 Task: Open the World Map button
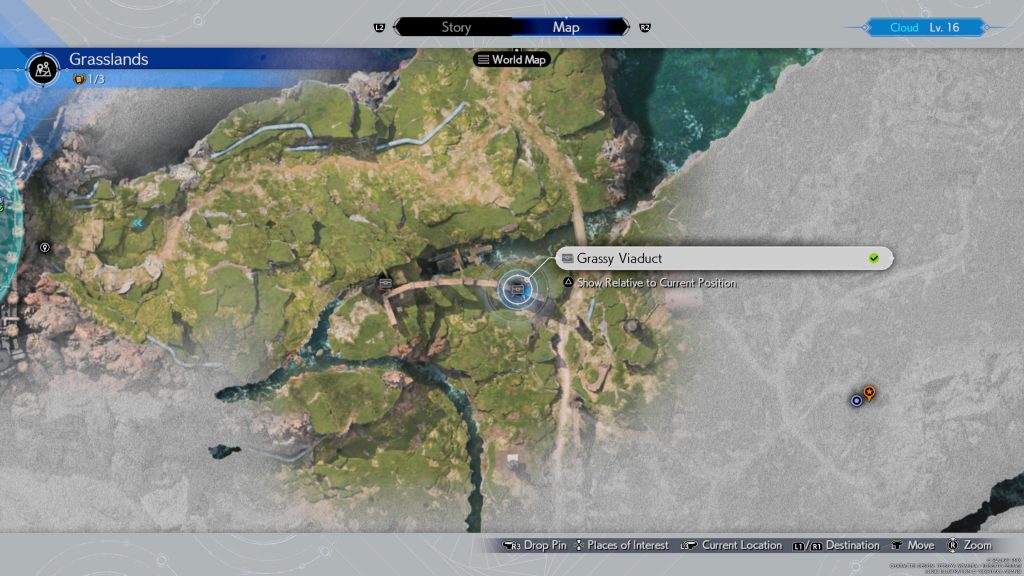pyautogui.click(x=513, y=60)
